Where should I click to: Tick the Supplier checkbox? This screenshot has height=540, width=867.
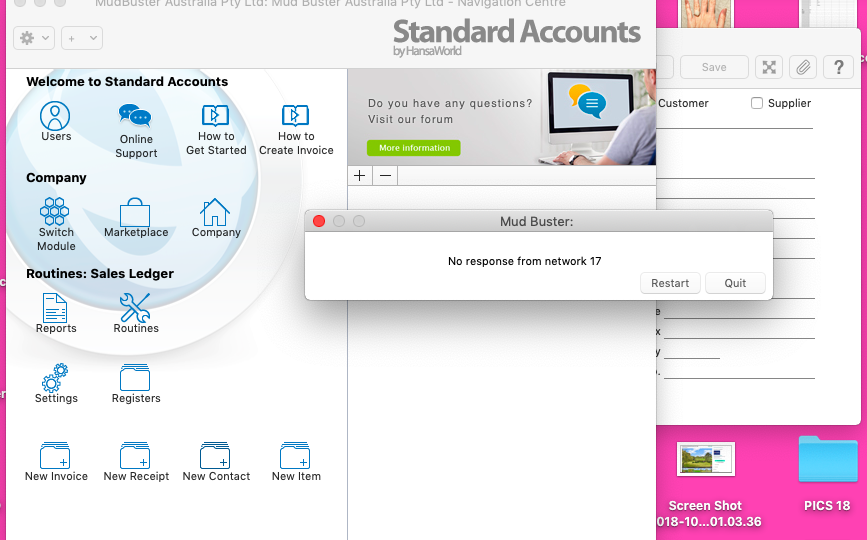point(757,103)
